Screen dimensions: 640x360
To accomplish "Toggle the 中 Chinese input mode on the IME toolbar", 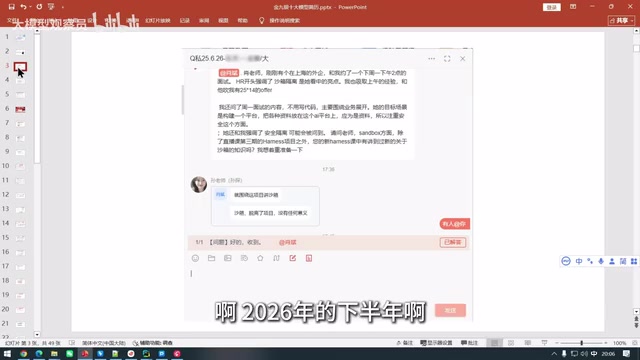I will tap(579, 261).
